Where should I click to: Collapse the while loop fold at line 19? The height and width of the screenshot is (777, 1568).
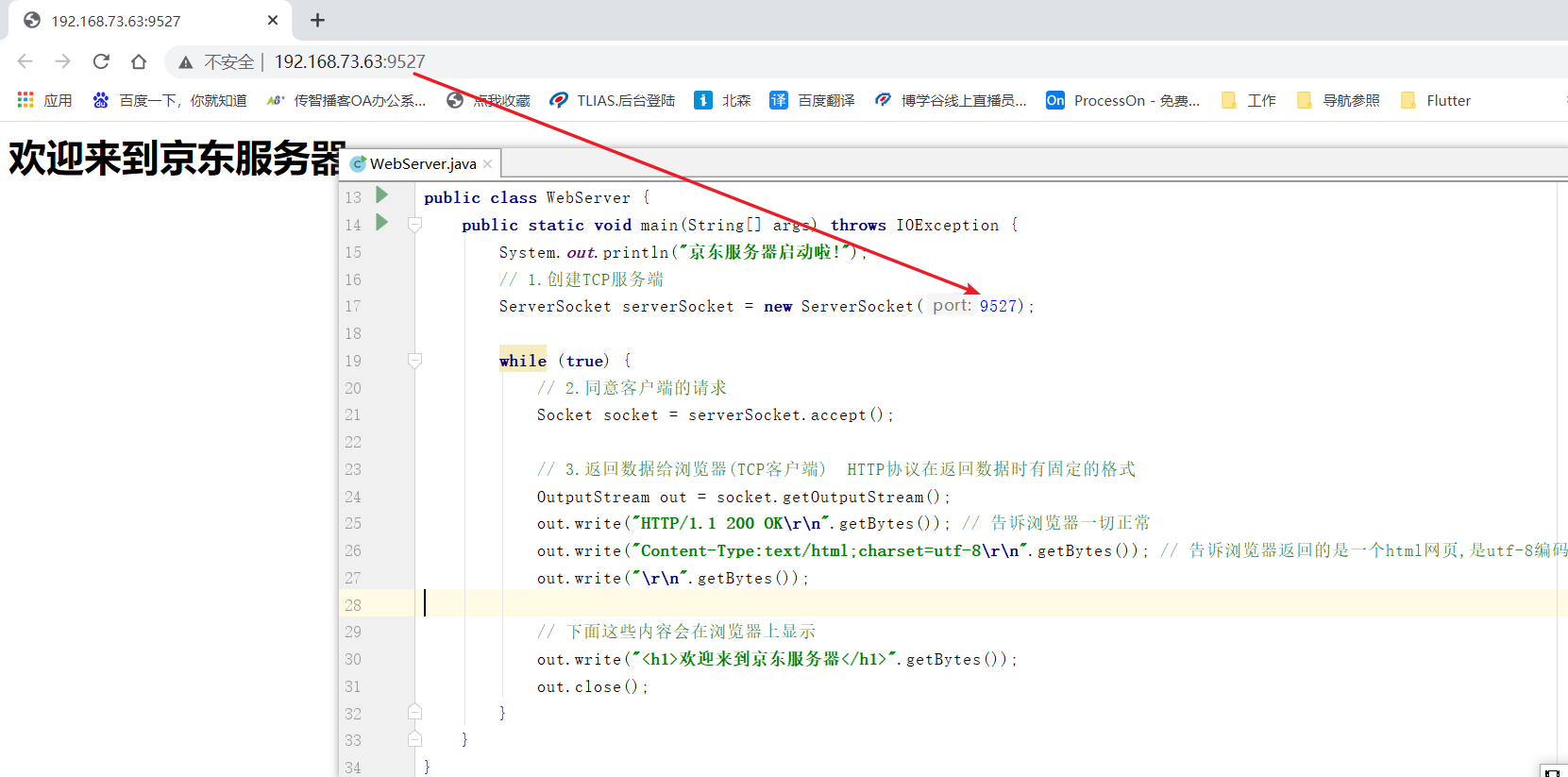[414, 361]
